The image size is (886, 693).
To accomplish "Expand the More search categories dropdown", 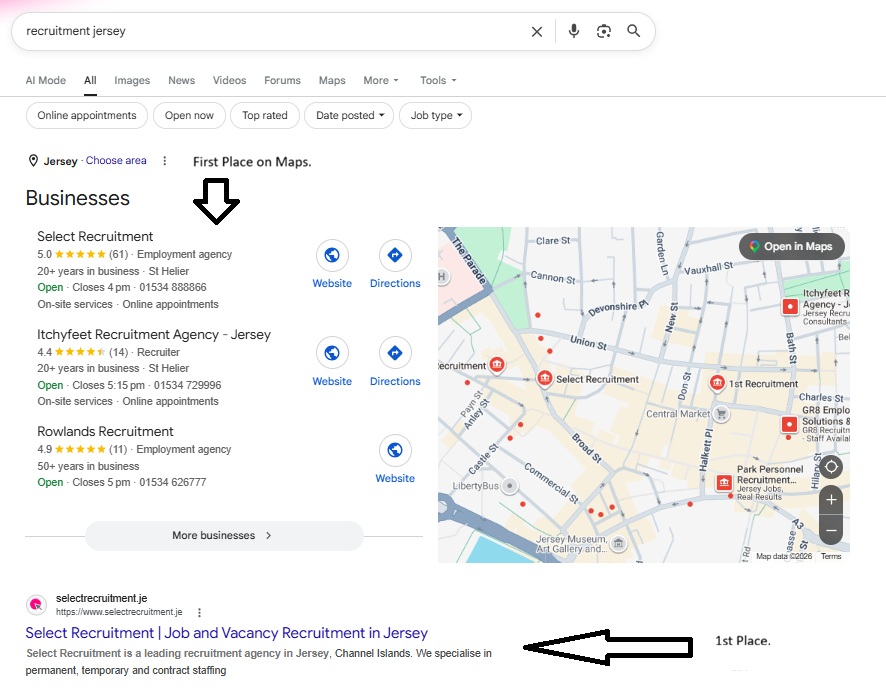I will pyautogui.click(x=381, y=80).
